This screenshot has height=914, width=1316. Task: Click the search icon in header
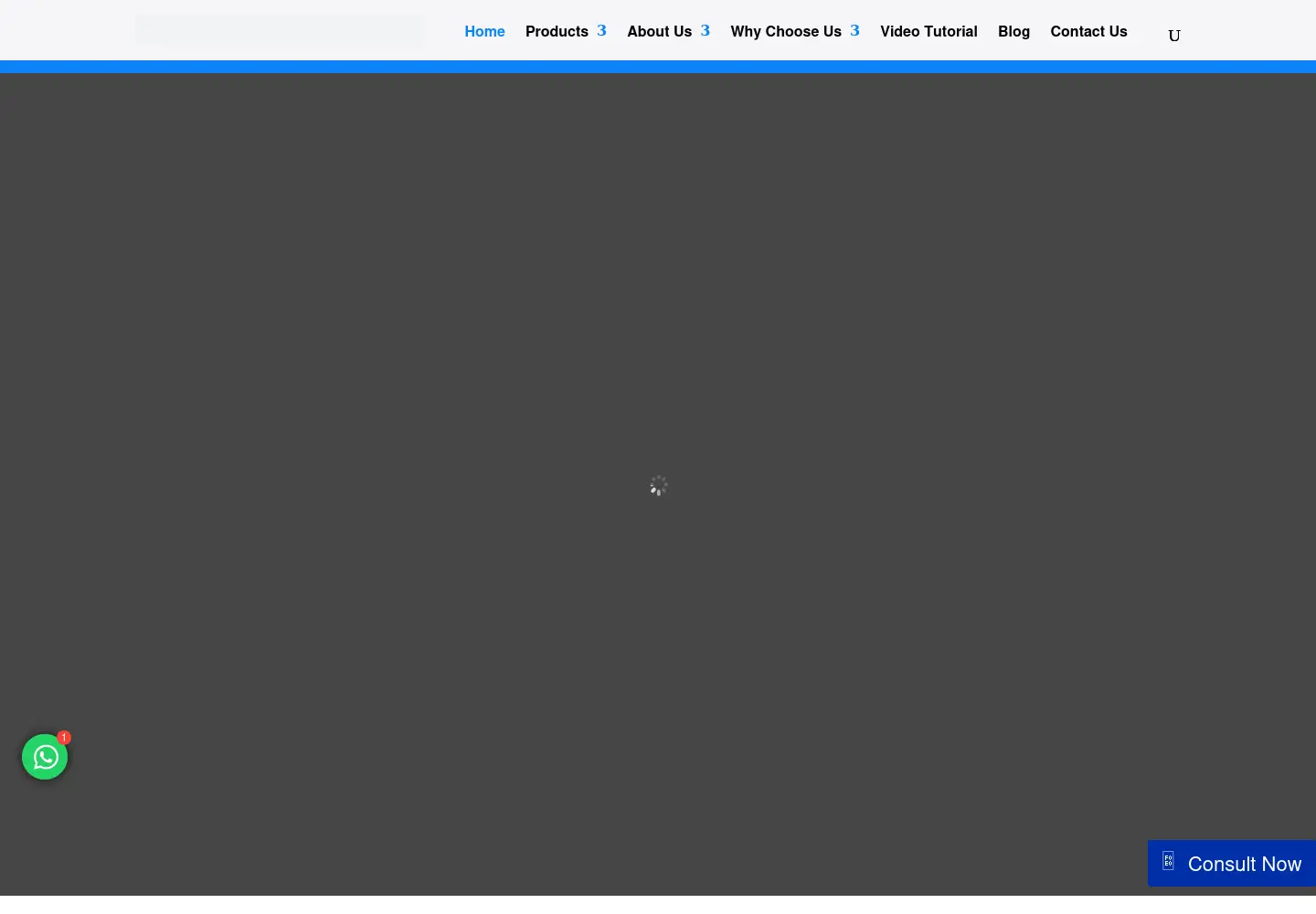point(1174,36)
